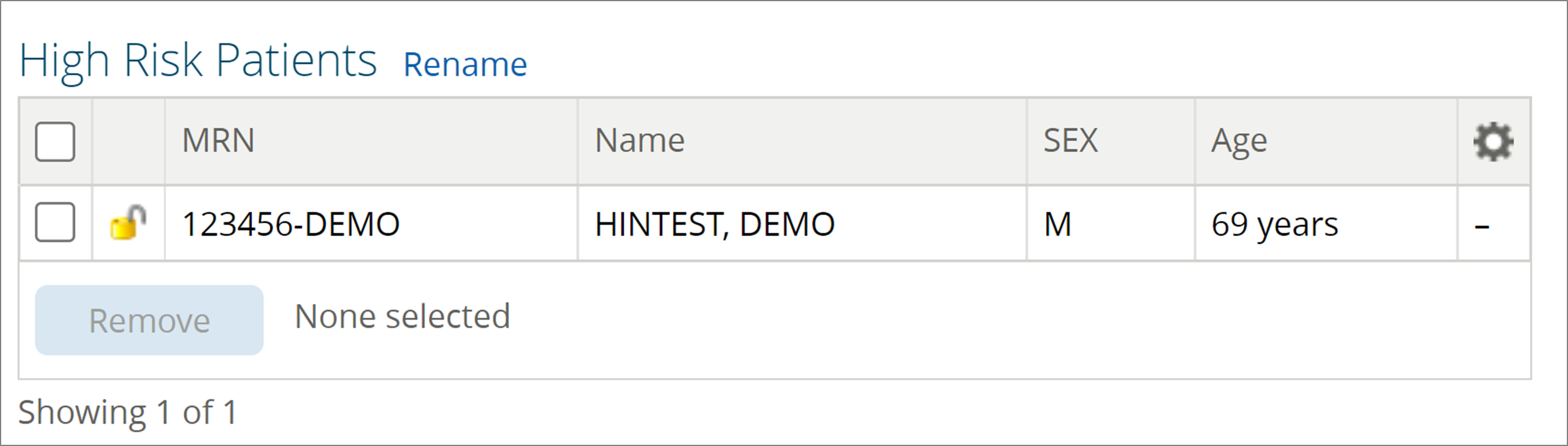1568x446 pixels.
Task: Click the dash in the last column
Action: (x=1481, y=226)
